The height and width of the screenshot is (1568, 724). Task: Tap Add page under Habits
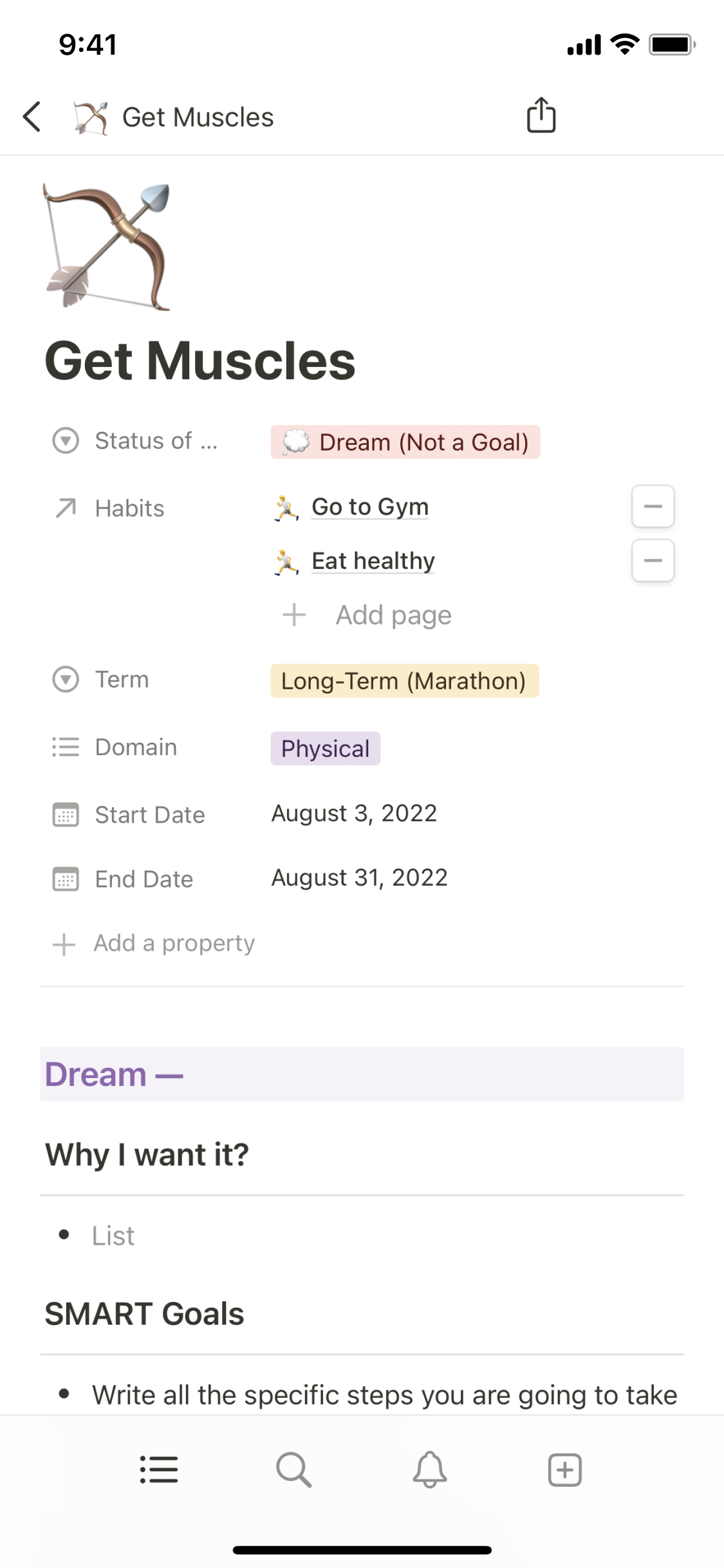393,615
